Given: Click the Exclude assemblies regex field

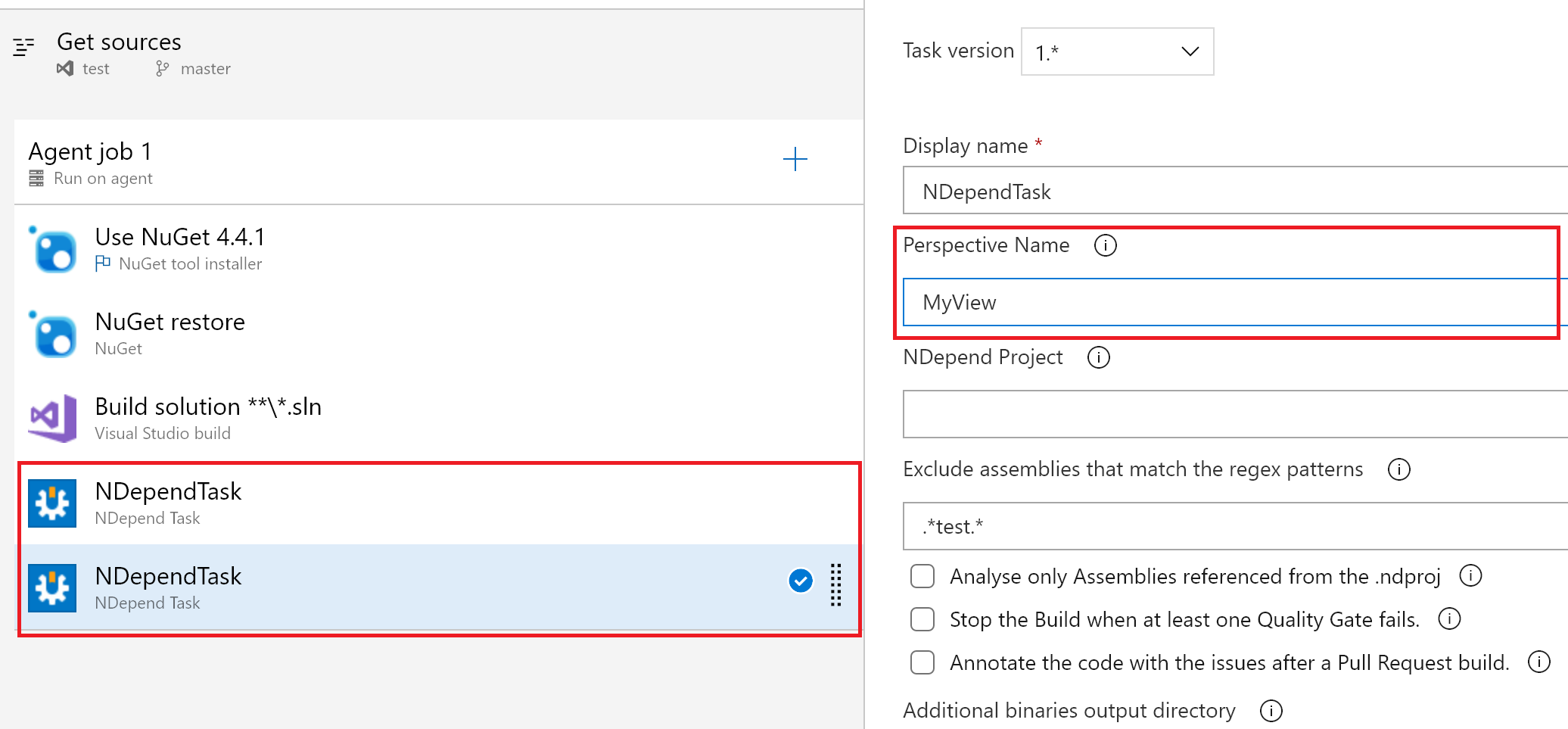Looking at the screenshot, I should click(1235, 526).
